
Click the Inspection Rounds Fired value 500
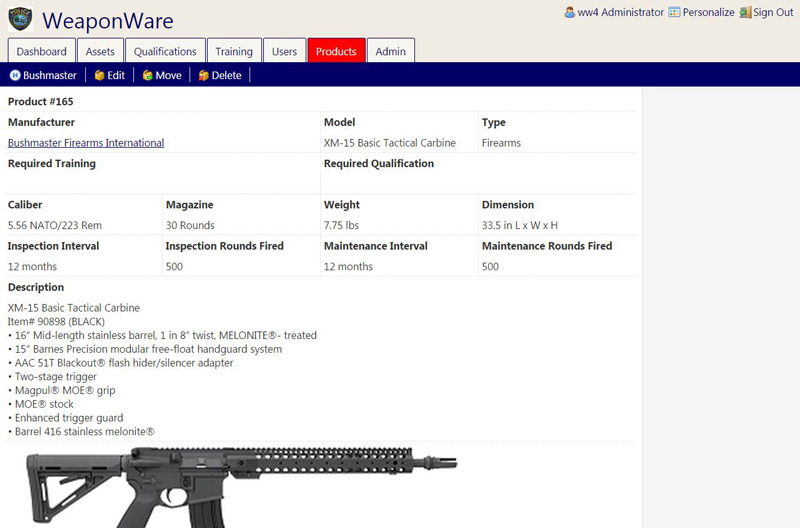pos(174,267)
